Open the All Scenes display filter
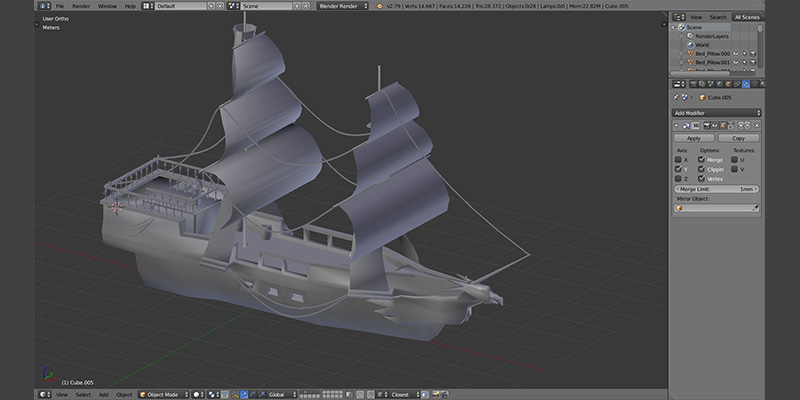Viewport: 800px width, 400px height. click(747, 17)
